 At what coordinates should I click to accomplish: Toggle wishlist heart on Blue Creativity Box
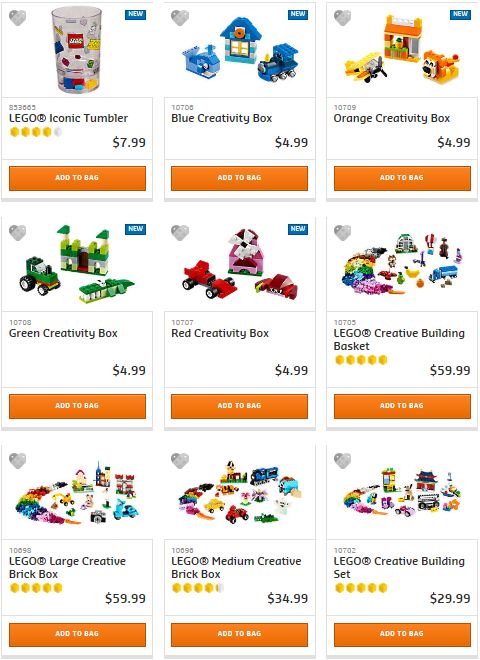pyautogui.click(x=180, y=18)
